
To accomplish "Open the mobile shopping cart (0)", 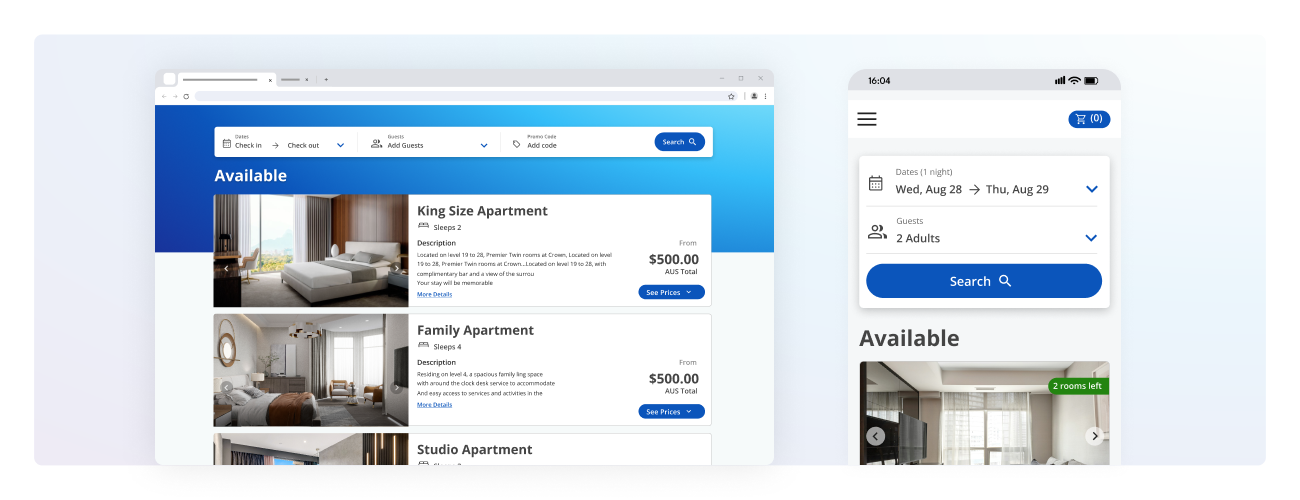I will [x=1089, y=119].
